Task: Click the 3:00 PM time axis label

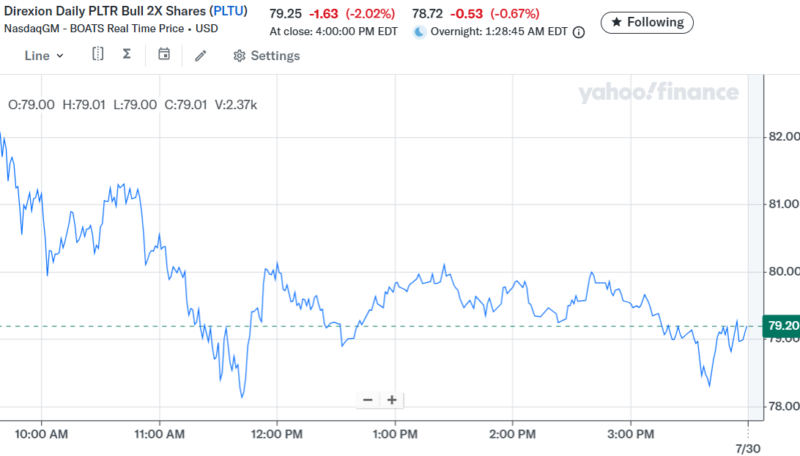Action: [x=630, y=434]
